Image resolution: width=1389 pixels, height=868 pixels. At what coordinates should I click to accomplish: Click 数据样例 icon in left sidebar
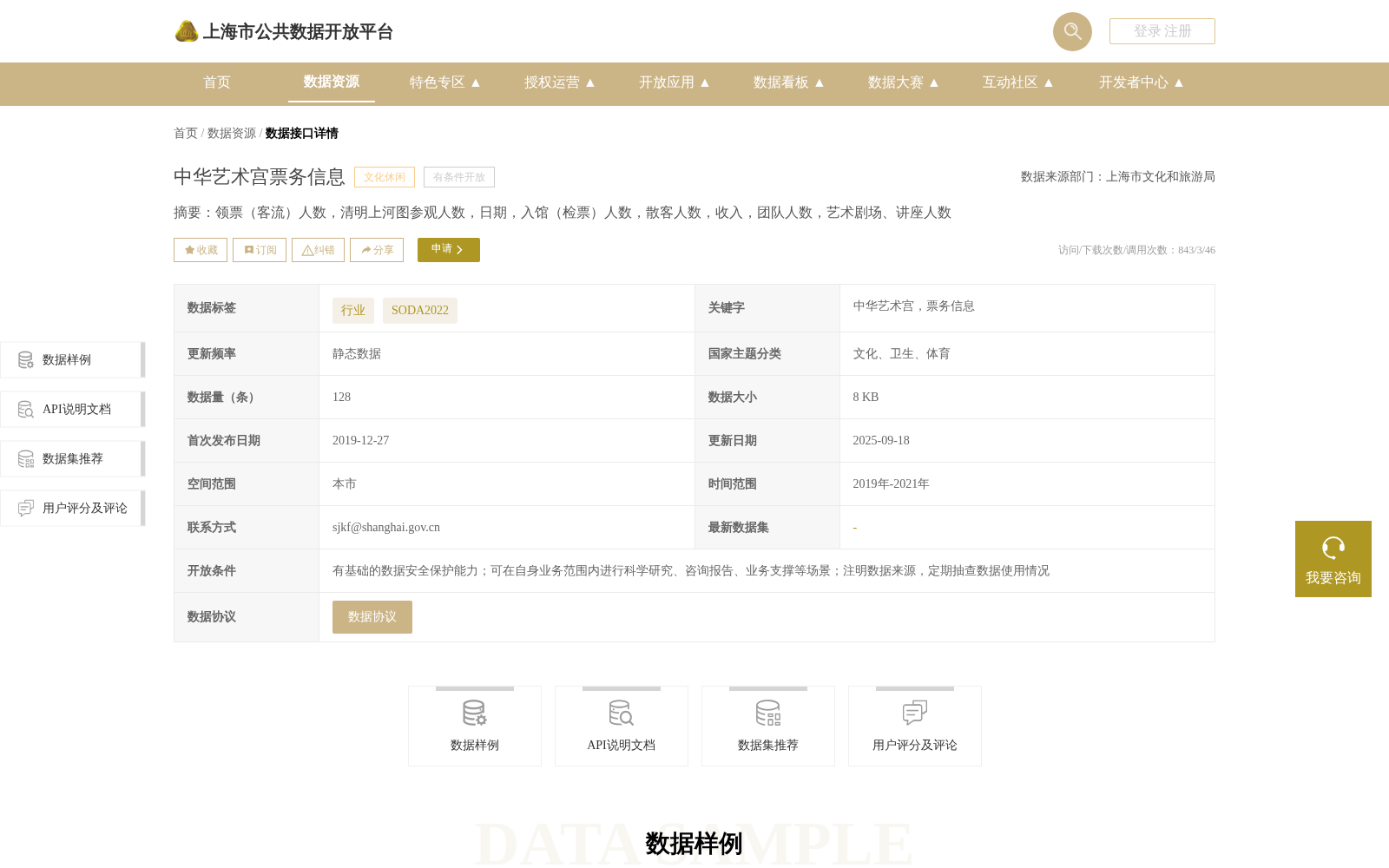26,360
